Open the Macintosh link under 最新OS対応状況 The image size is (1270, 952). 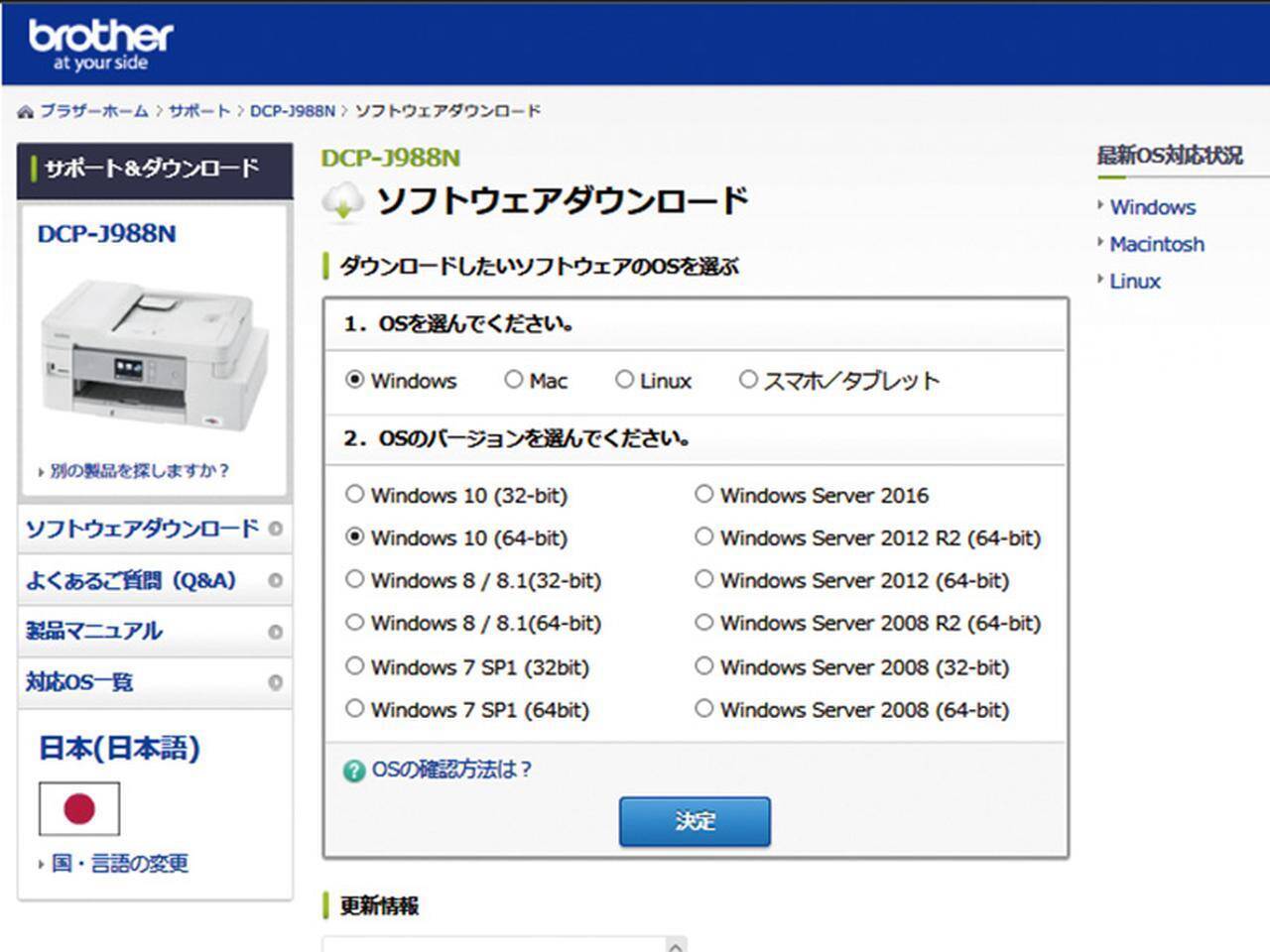[x=1156, y=244]
